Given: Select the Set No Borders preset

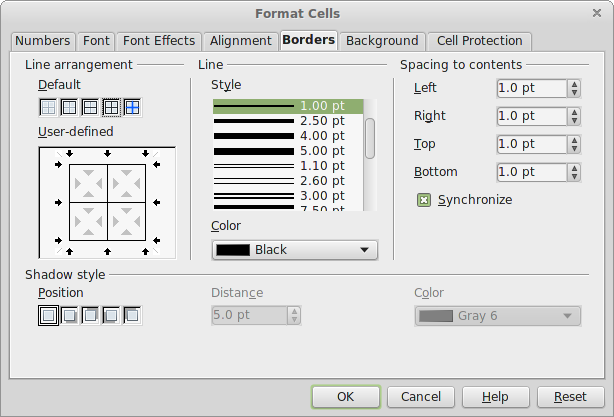Looking at the screenshot, I should 47,106.
